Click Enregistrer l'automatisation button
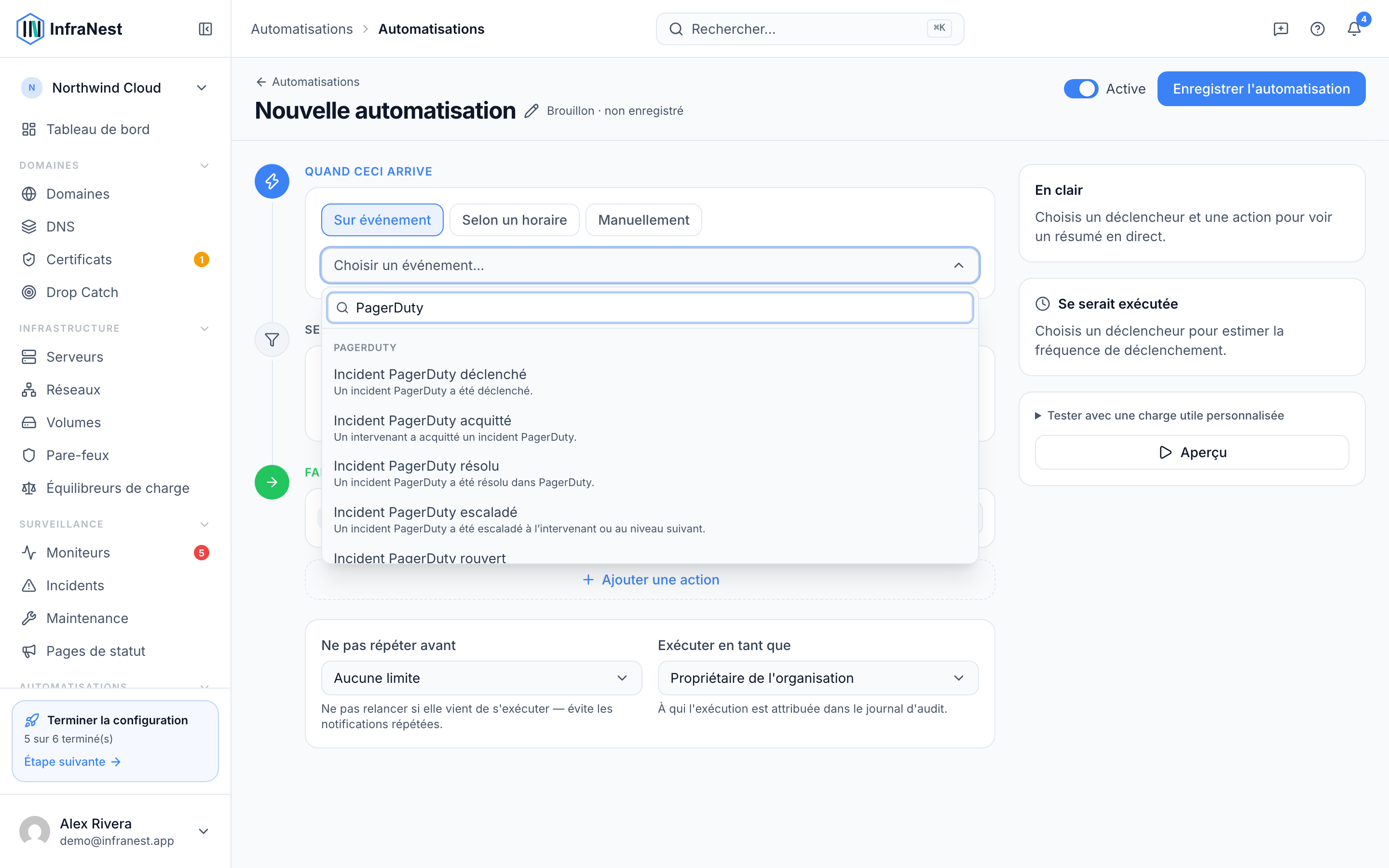 pos(1261,88)
